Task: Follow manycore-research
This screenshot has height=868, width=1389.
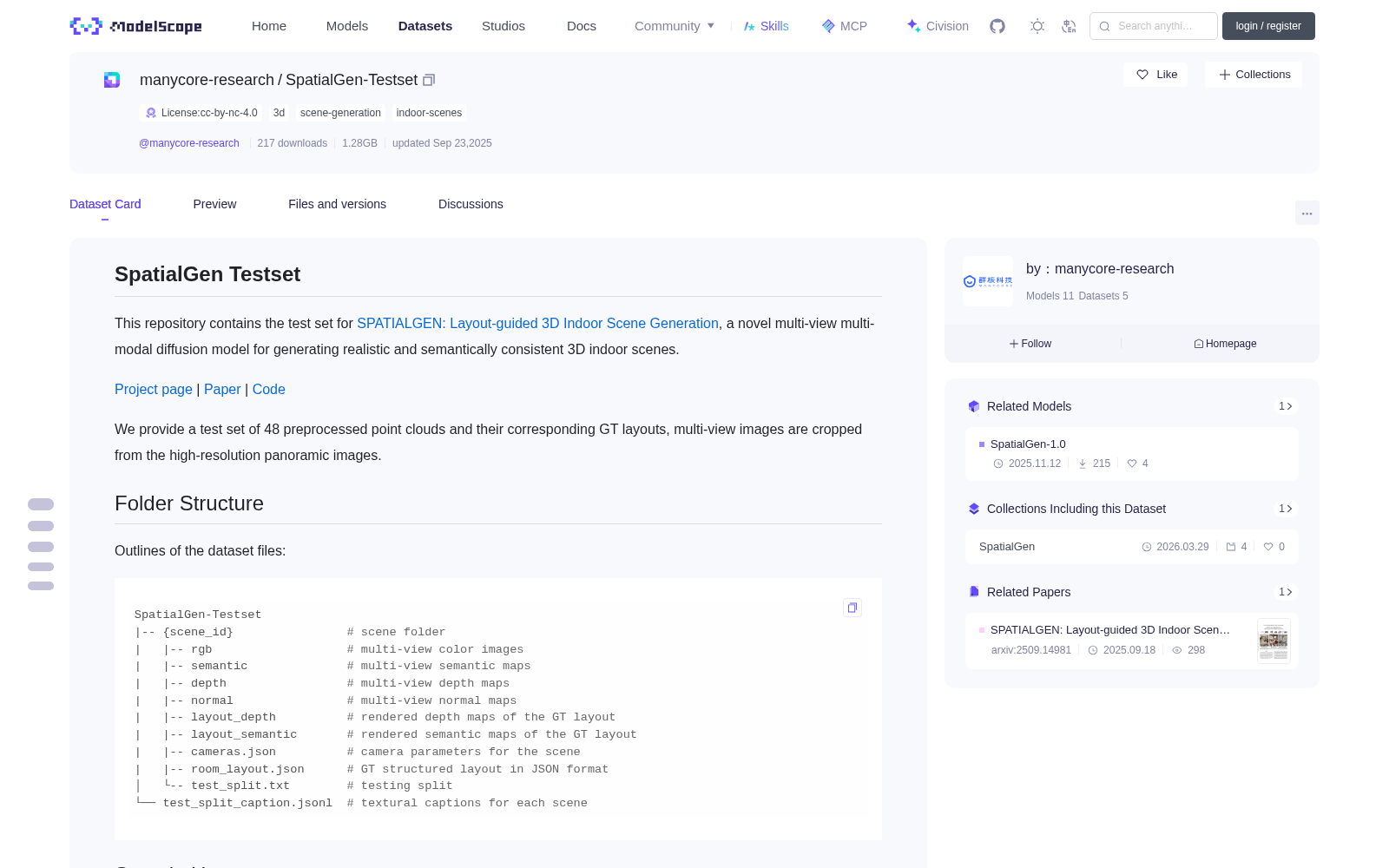Action: 1030,344
